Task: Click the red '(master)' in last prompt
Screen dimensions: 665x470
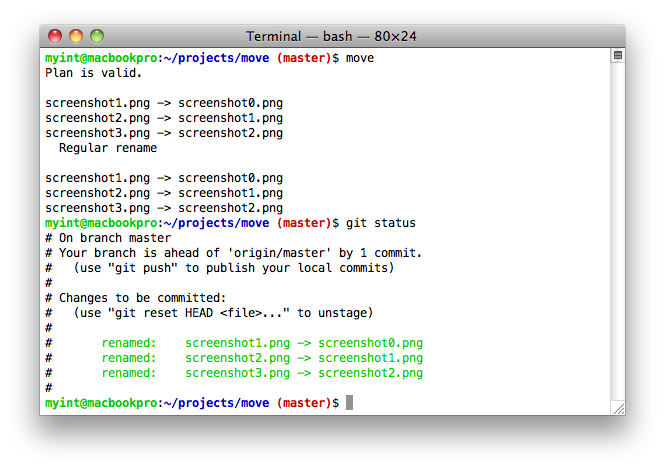Action: point(304,403)
